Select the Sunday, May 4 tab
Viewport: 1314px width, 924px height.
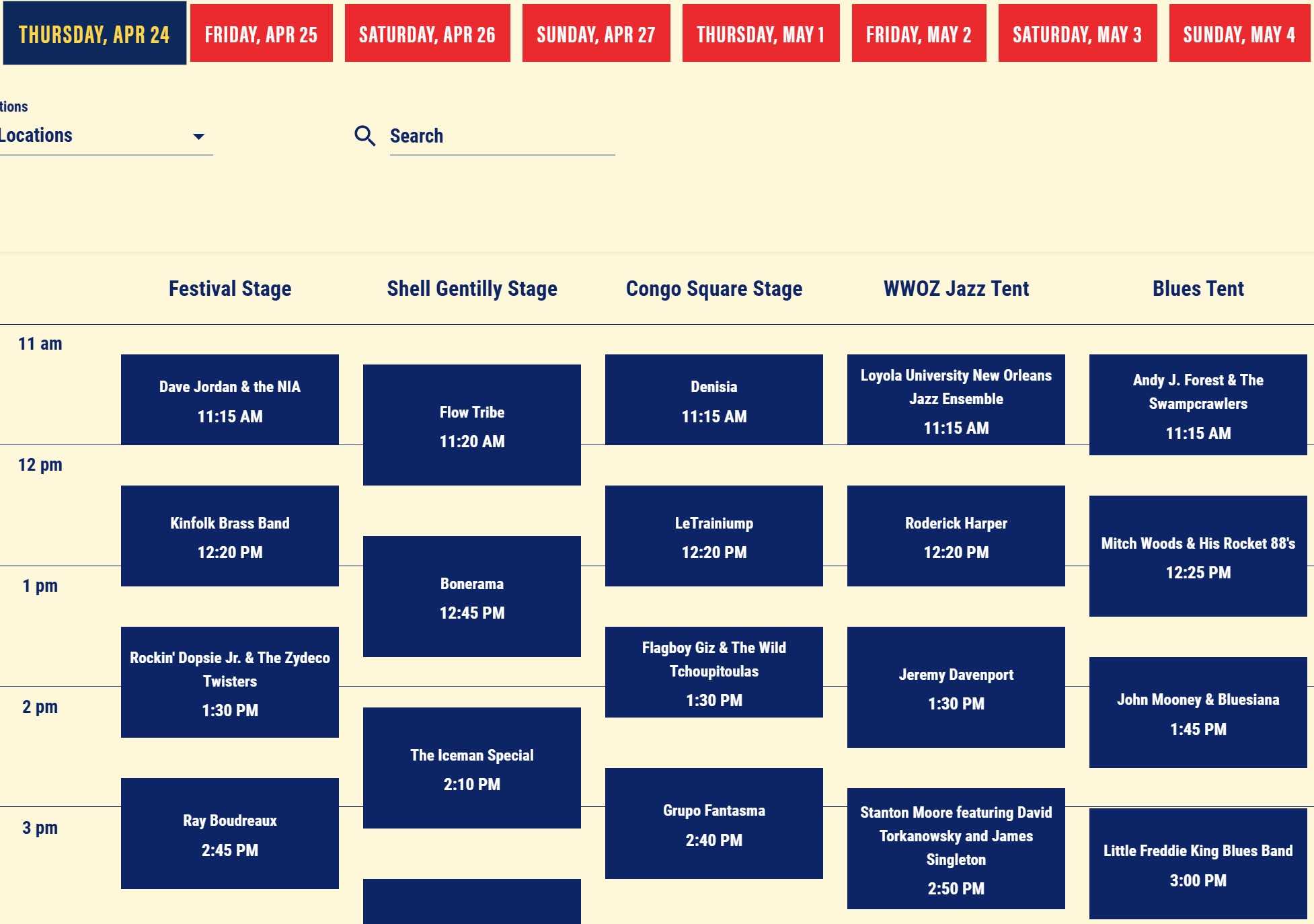(x=1239, y=34)
